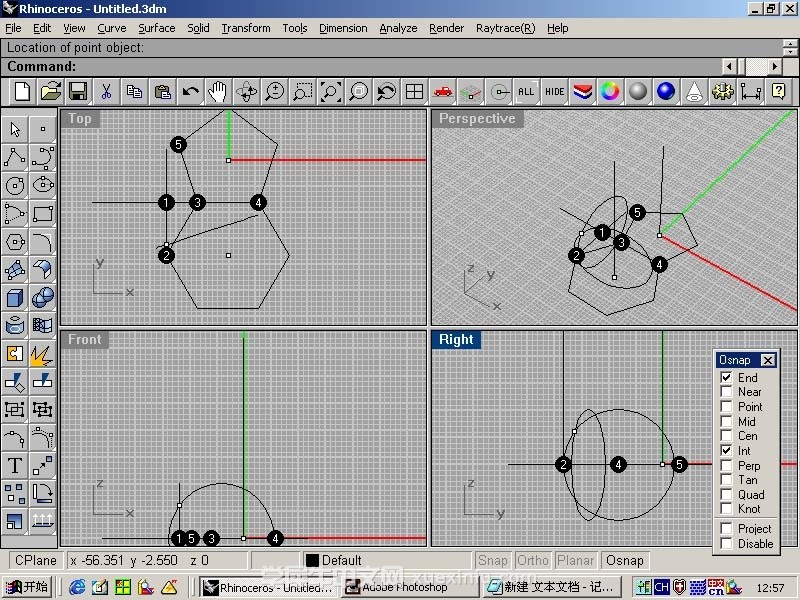The width and height of the screenshot is (800, 600).
Task: Enable the Quad osnap checkbox
Action: [727, 494]
